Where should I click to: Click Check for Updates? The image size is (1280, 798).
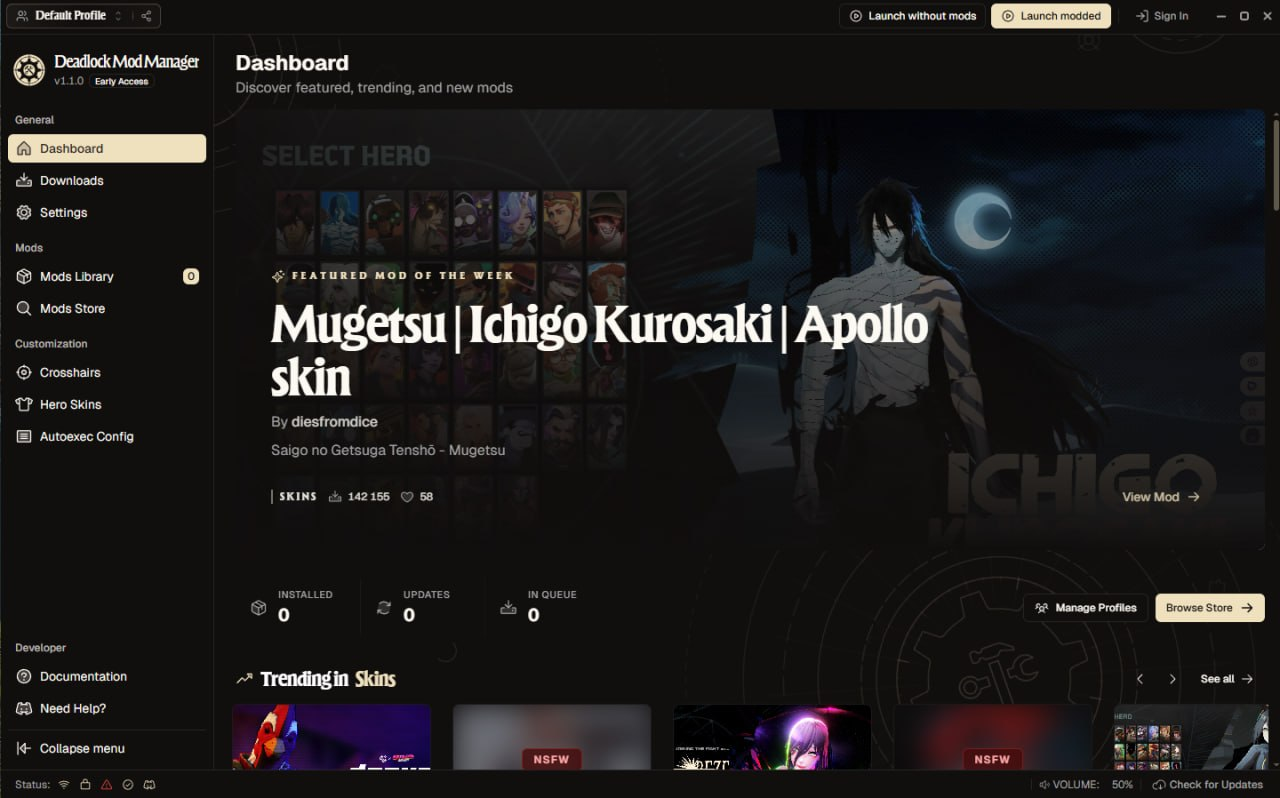tap(1208, 785)
